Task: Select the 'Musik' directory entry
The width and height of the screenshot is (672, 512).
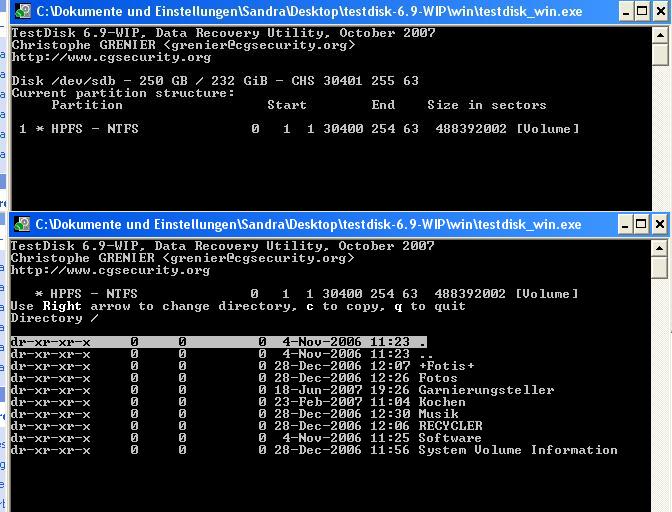Action: [x=234, y=414]
